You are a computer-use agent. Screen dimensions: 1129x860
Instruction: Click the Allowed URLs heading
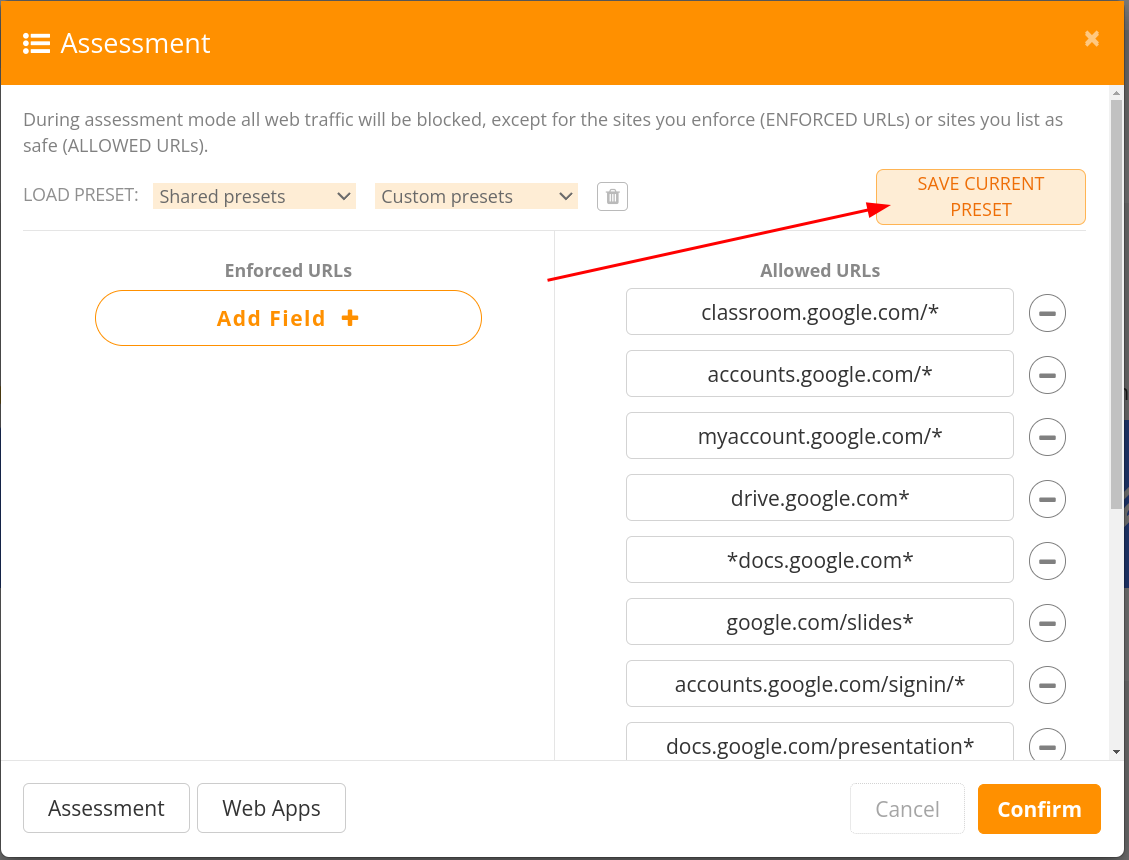tap(820, 271)
